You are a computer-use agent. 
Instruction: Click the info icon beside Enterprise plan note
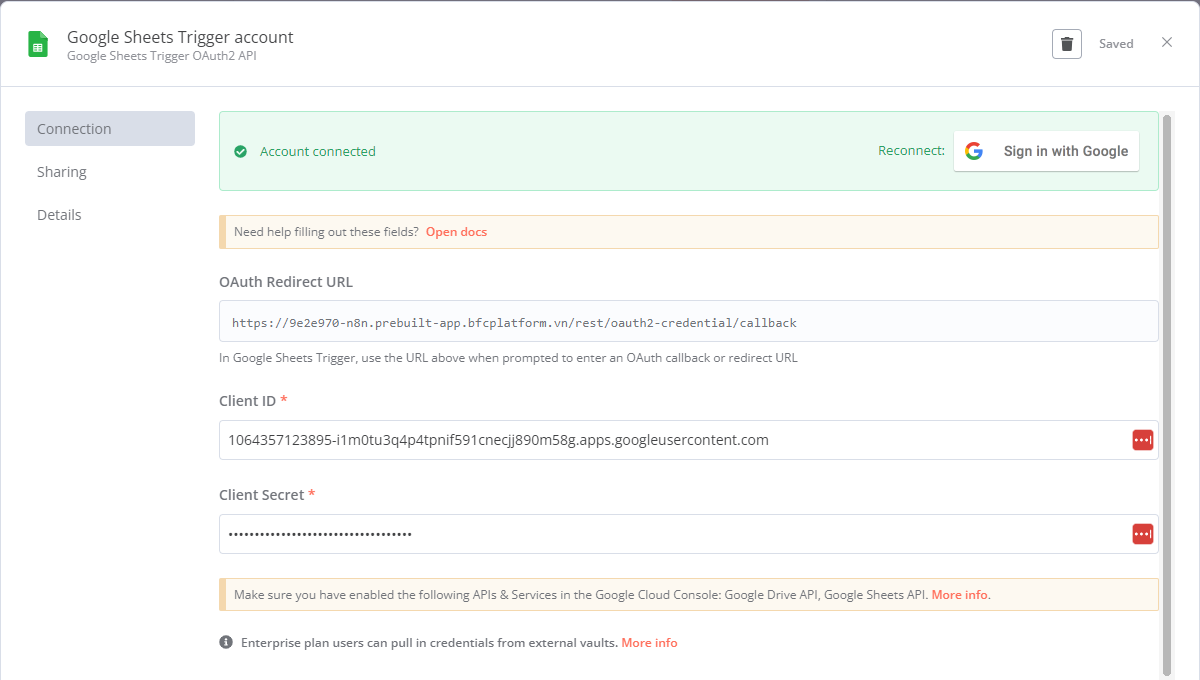[226, 642]
